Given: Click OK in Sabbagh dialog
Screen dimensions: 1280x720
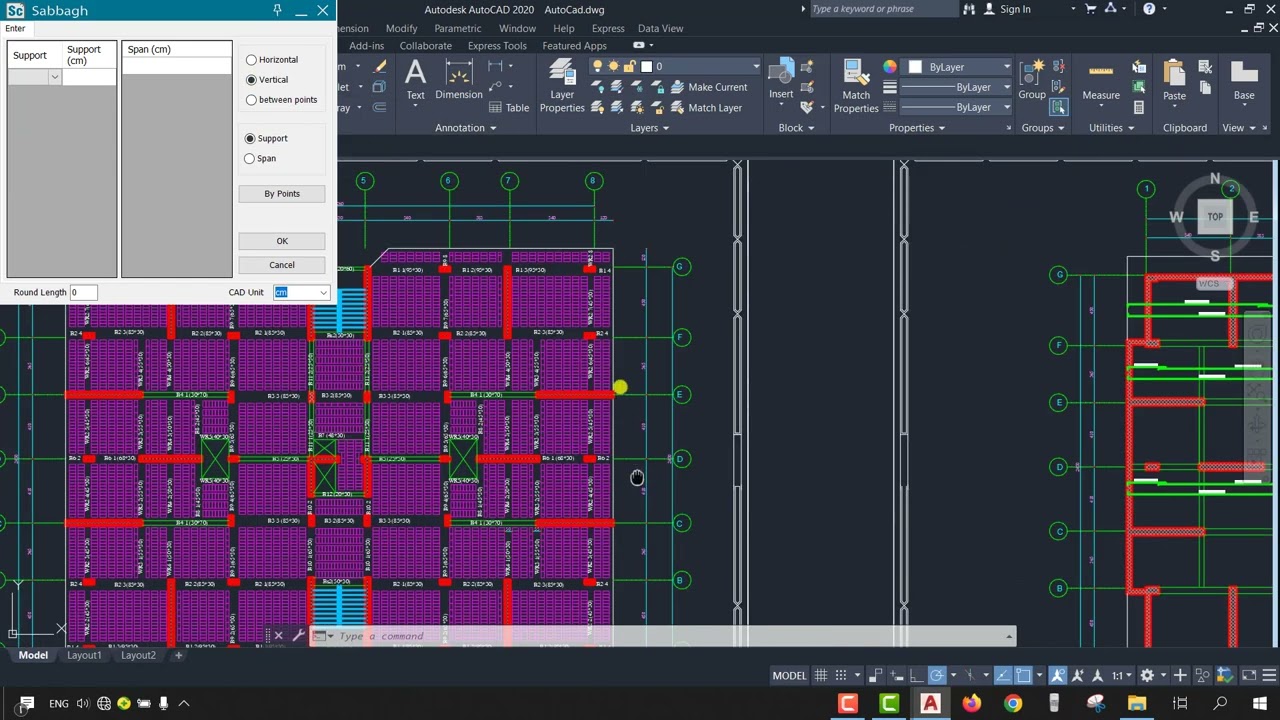Looking at the screenshot, I should point(282,241).
